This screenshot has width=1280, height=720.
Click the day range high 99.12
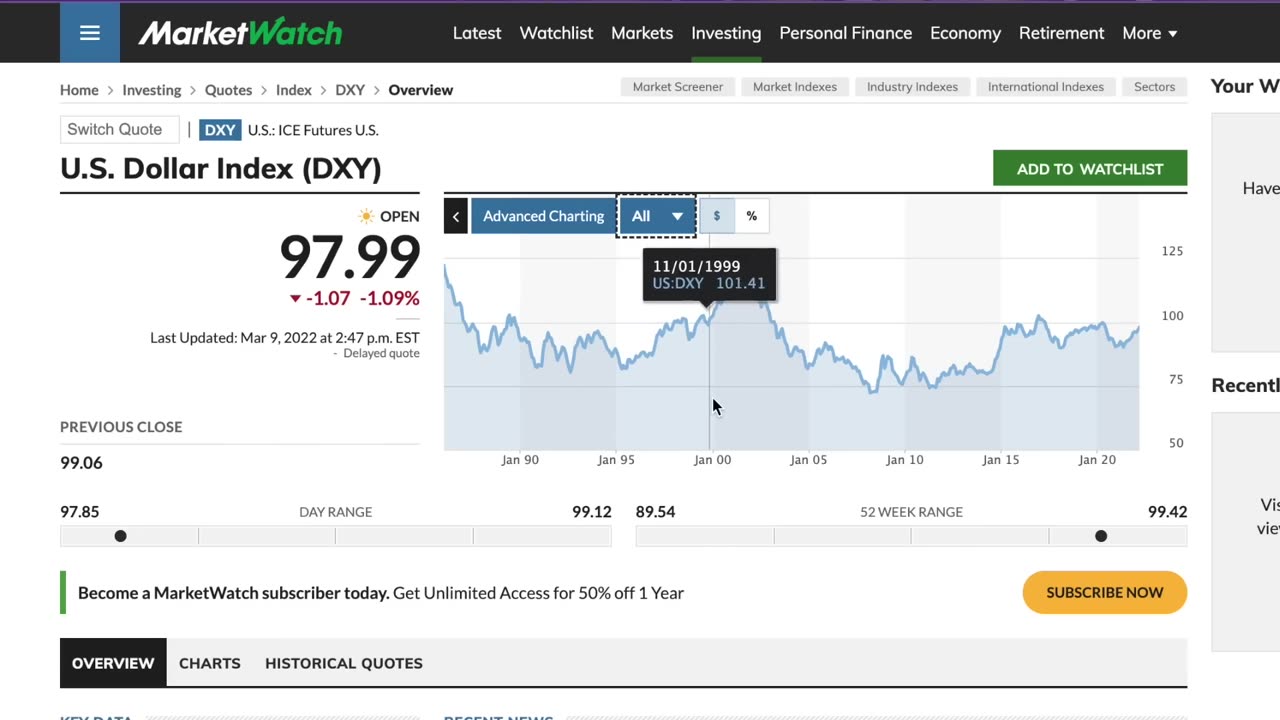point(592,512)
